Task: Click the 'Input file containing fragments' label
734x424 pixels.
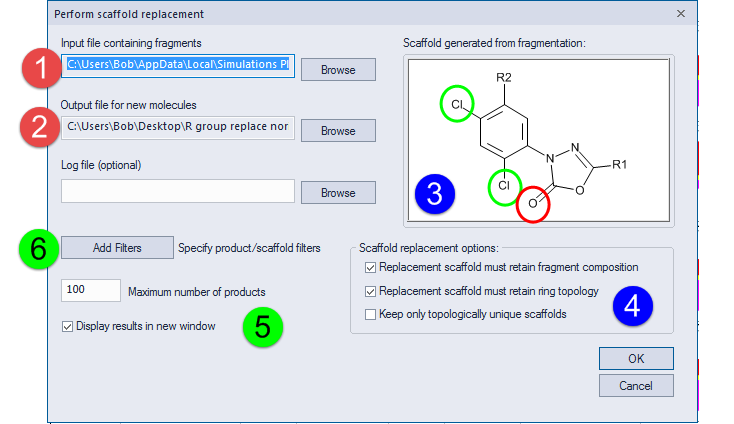Action: [x=131, y=43]
